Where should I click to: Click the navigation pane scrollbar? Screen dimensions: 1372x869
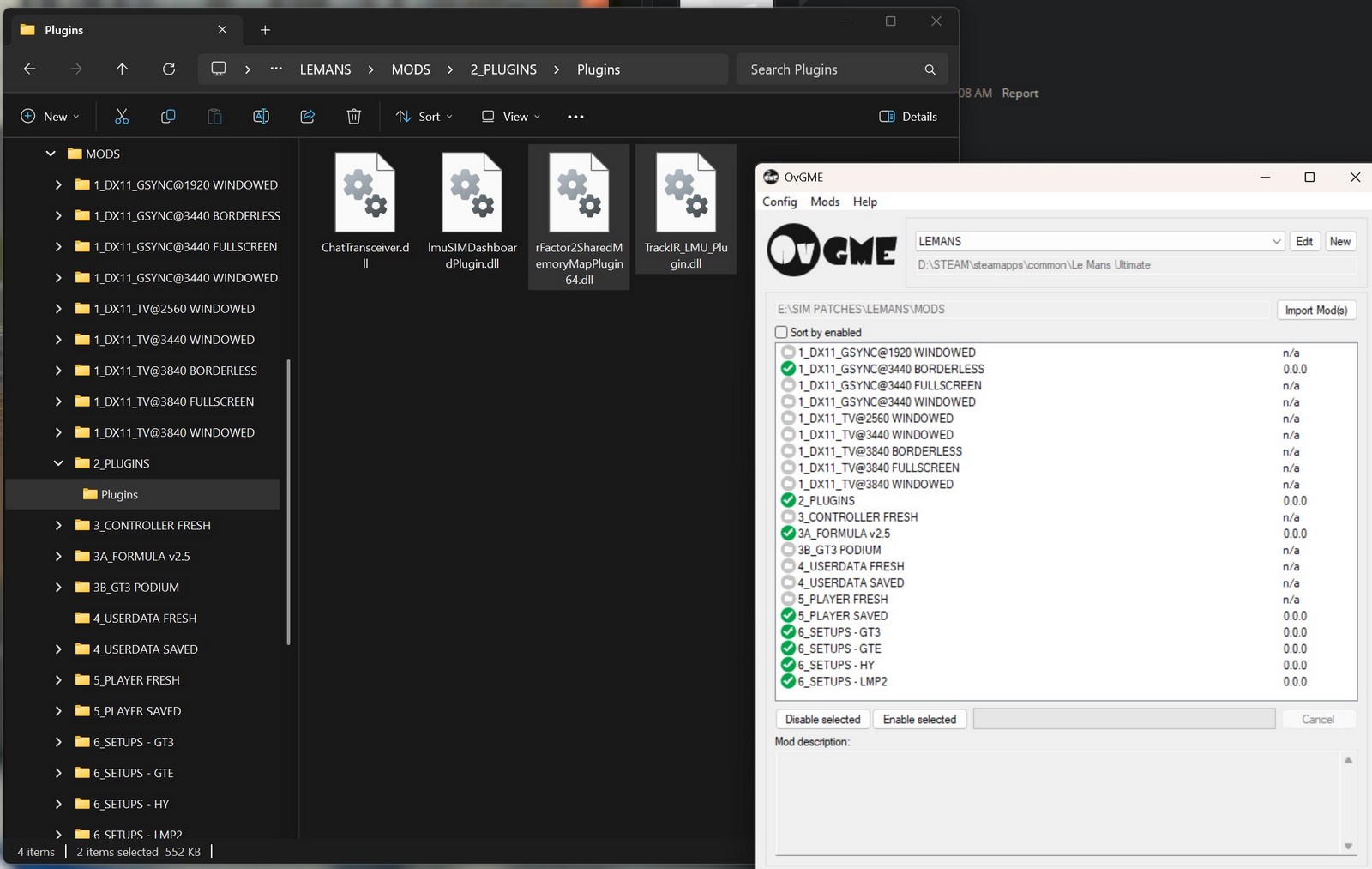coord(288,502)
